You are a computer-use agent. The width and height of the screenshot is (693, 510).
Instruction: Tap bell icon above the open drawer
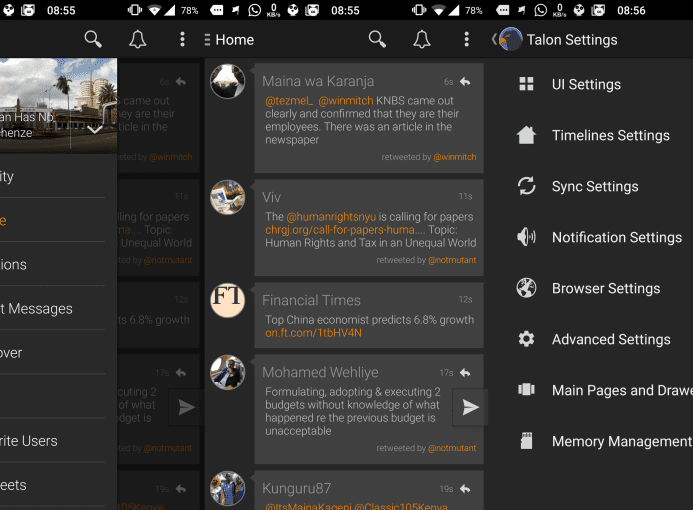point(137,39)
